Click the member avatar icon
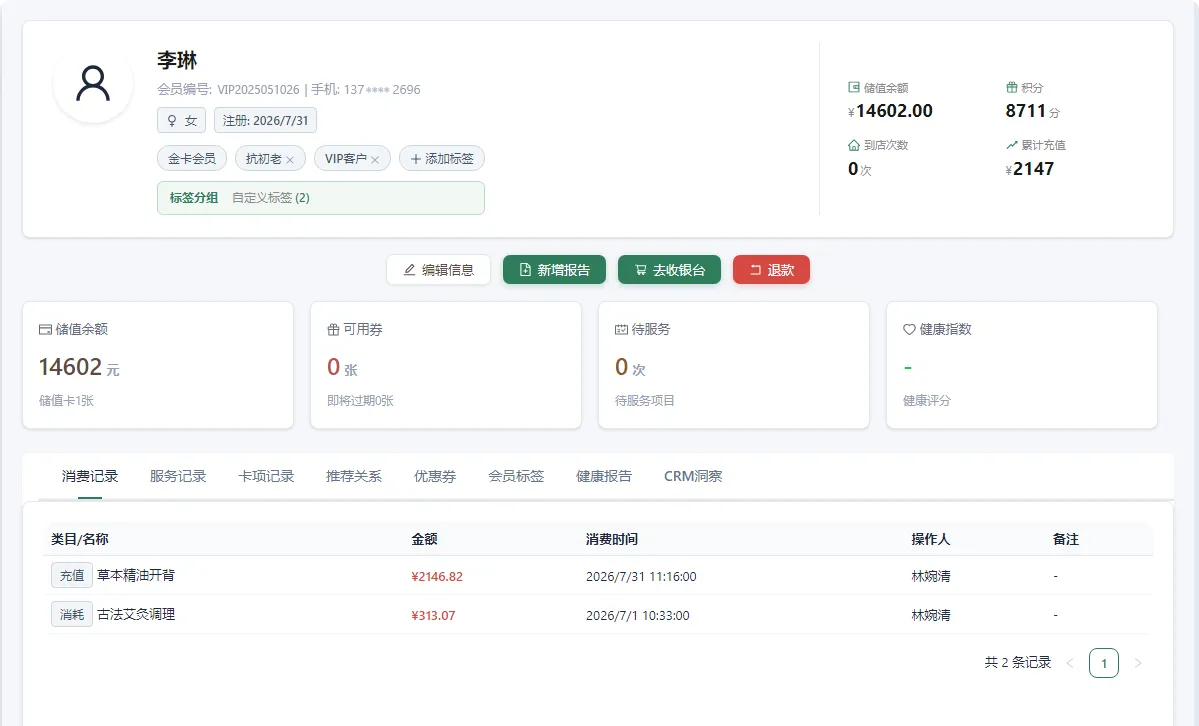 tap(93, 83)
